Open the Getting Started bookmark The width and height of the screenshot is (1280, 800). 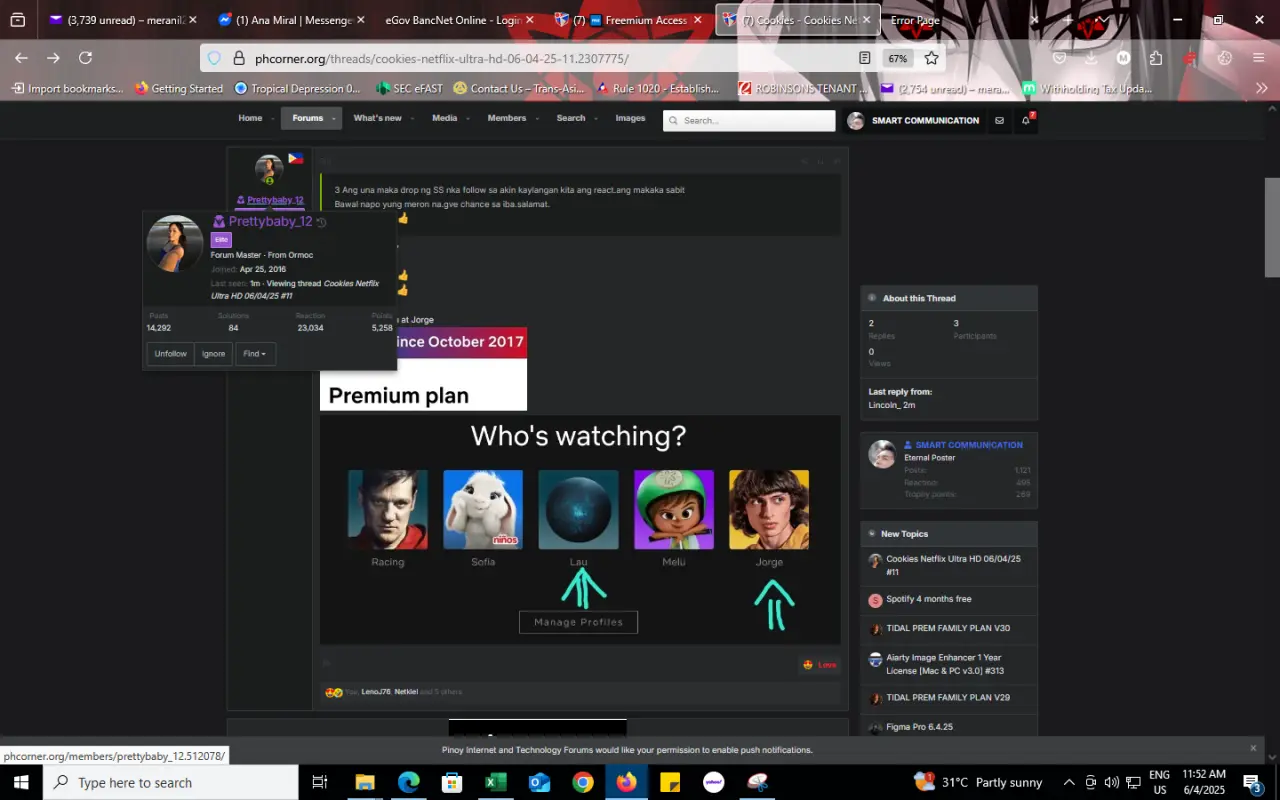(179, 89)
